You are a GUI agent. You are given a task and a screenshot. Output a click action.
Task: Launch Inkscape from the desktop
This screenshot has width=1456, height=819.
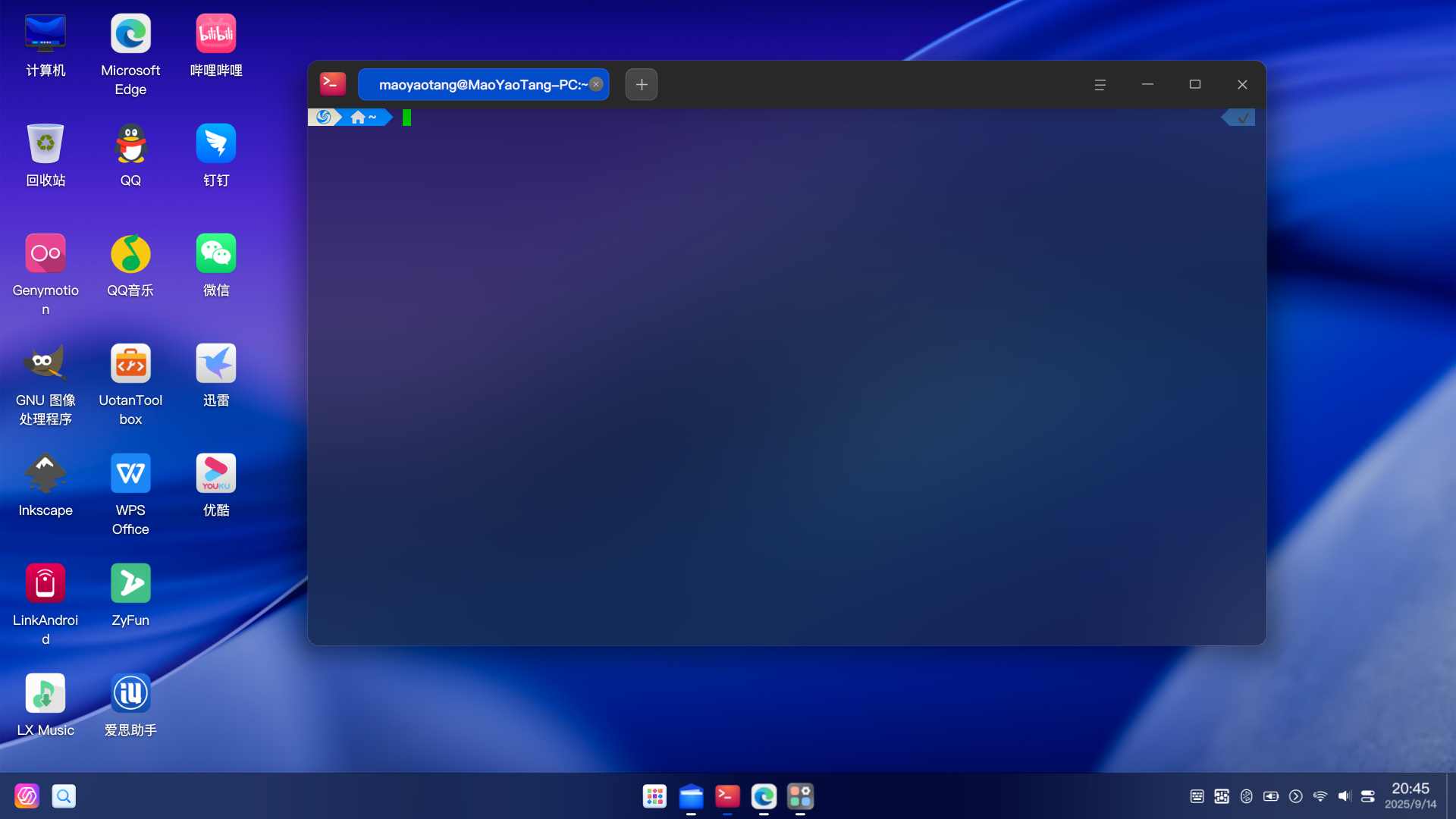click(x=45, y=485)
